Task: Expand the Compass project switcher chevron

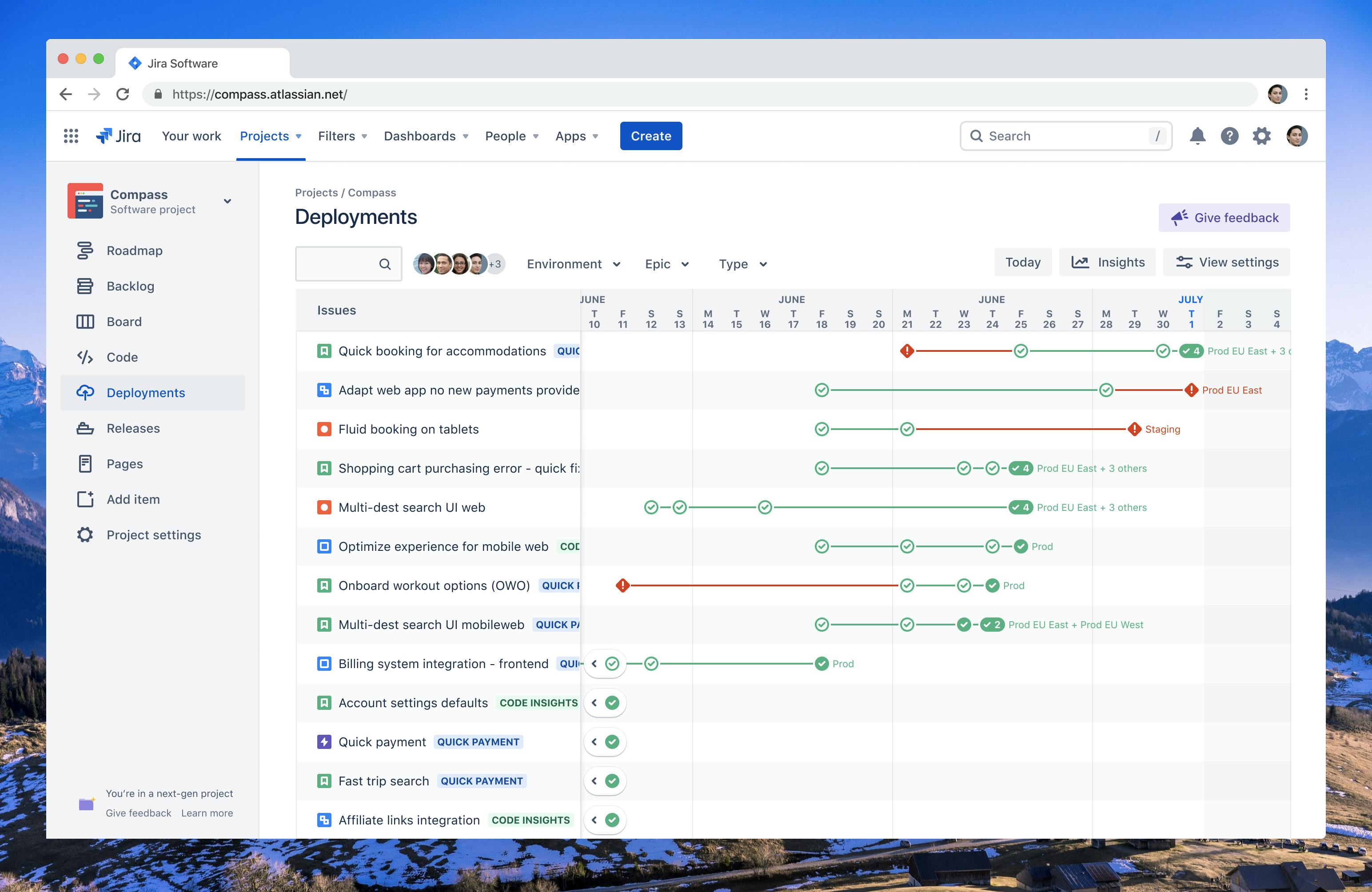Action: pos(228,201)
